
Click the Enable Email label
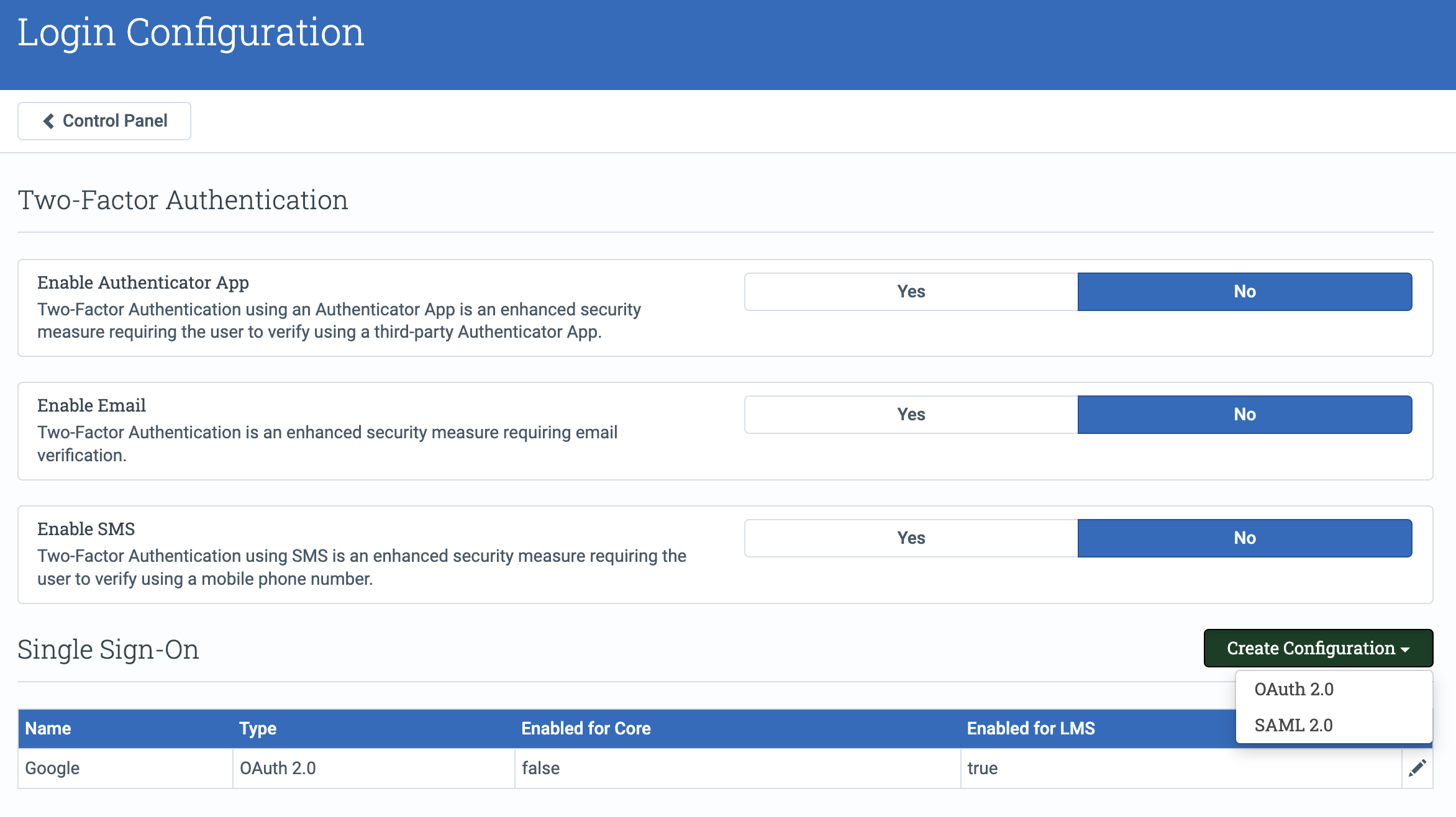tap(91, 405)
